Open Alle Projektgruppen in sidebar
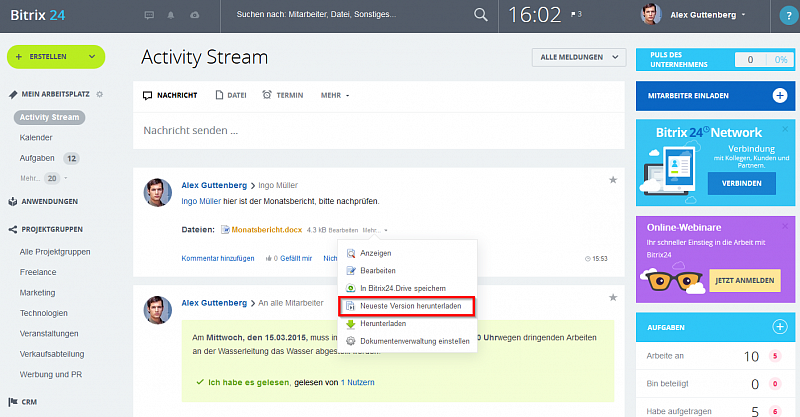The image size is (800, 417). coord(55,252)
